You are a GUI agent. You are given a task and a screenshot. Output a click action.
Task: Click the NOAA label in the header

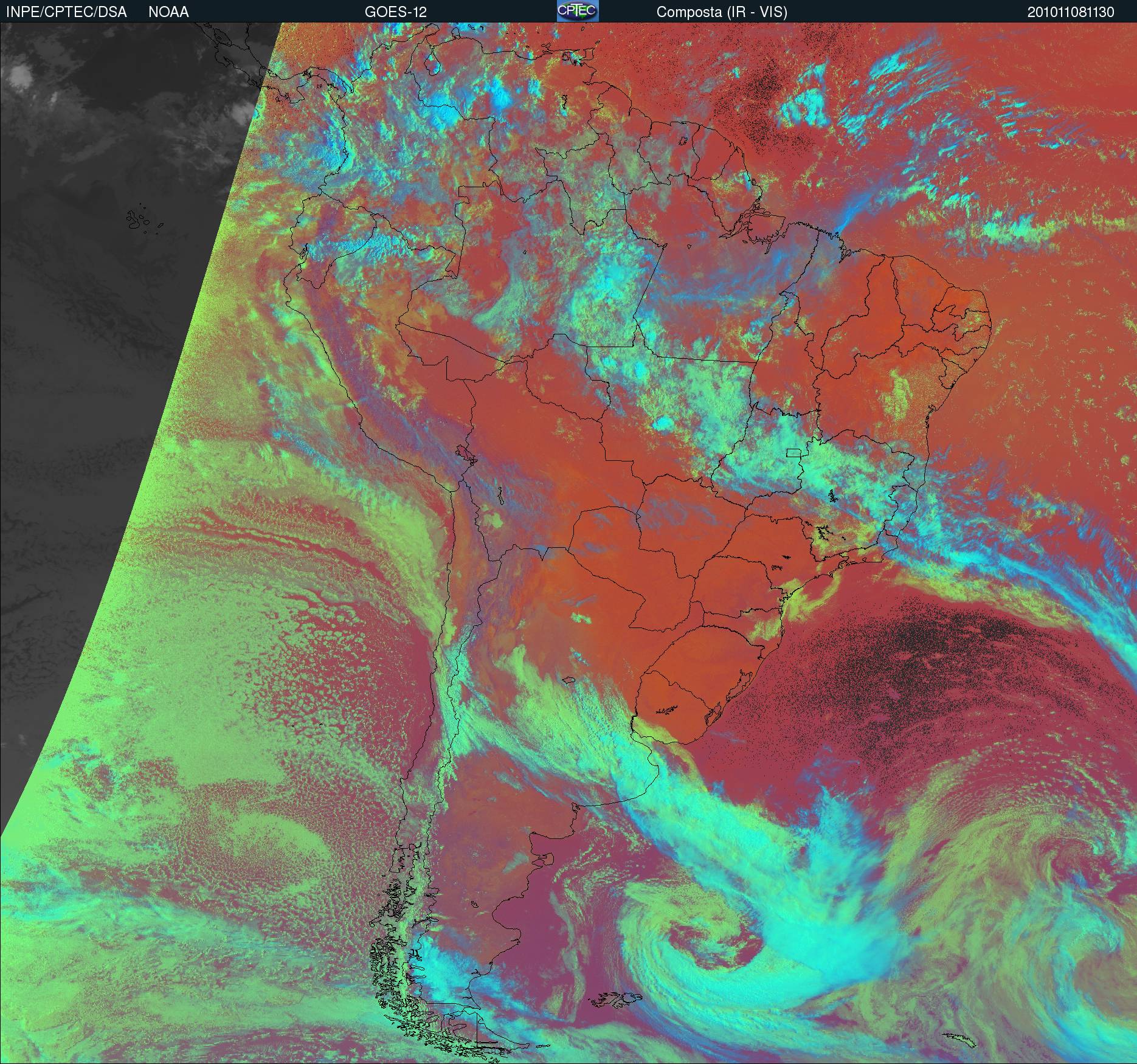point(168,12)
